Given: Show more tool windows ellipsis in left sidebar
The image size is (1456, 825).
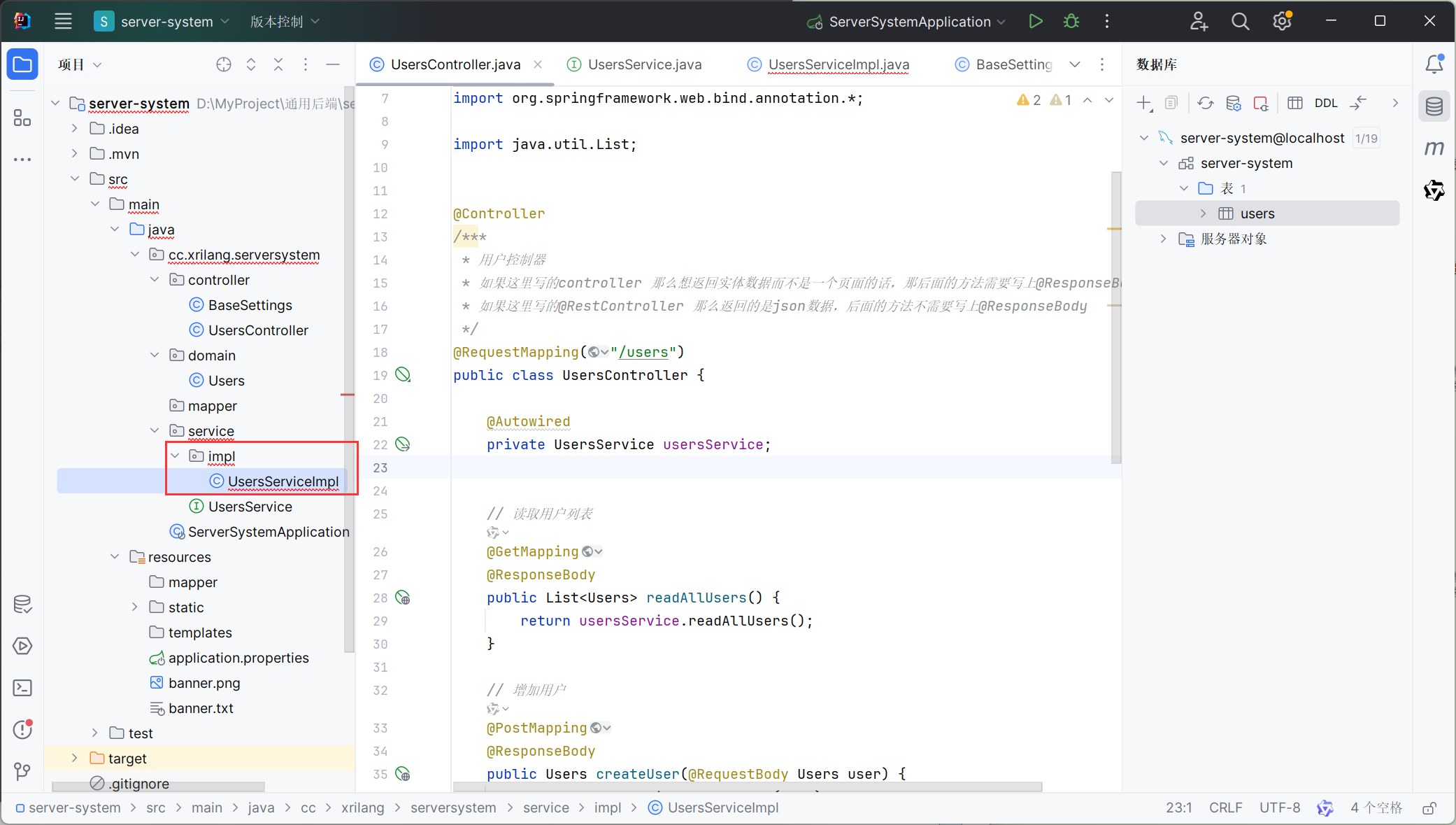Looking at the screenshot, I should click(x=22, y=160).
